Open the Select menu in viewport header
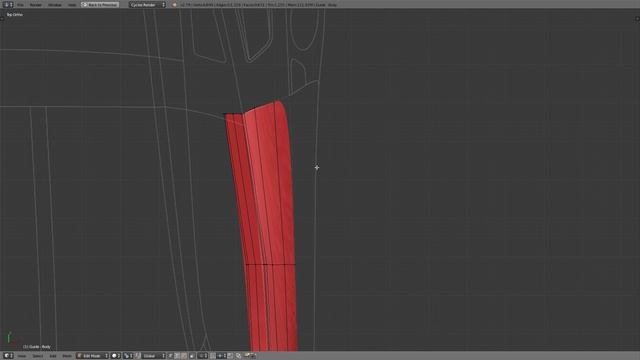This screenshot has width=640, height=360. [x=38, y=356]
